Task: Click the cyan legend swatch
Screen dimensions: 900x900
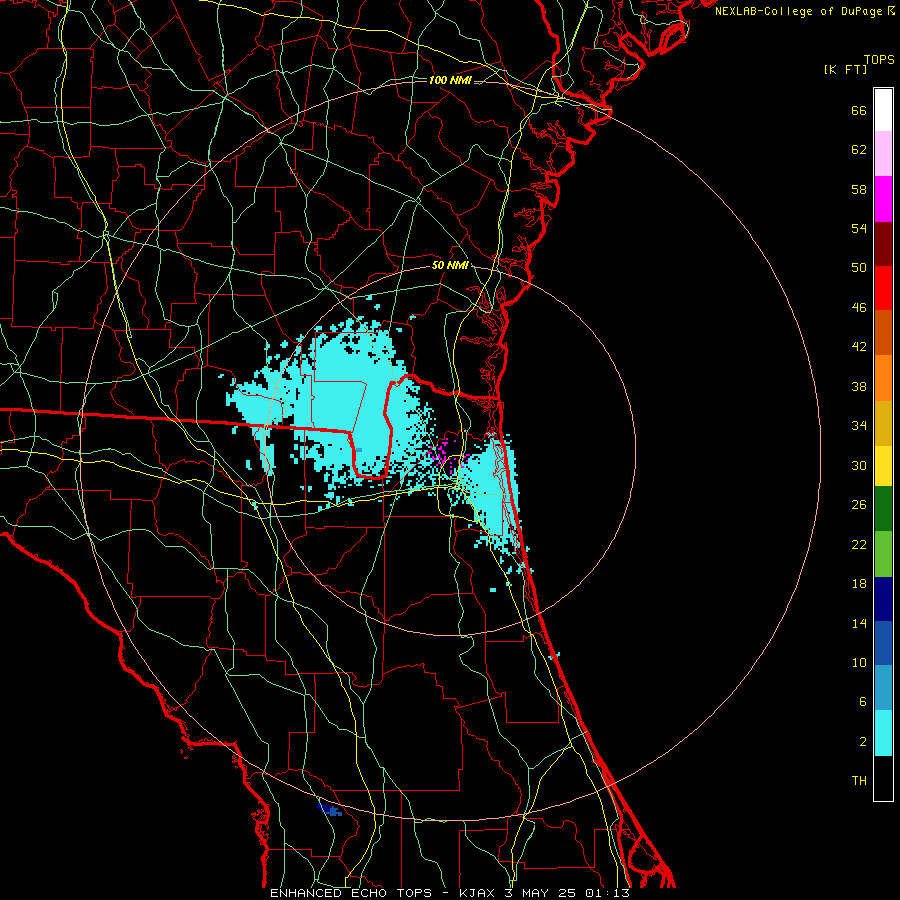Action: (x=883, y=733)
